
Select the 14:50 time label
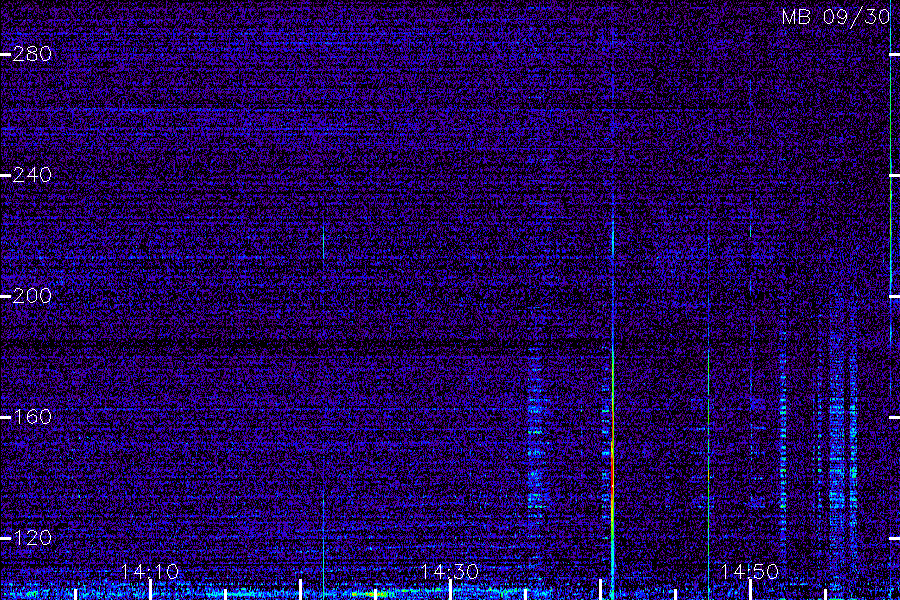pos(750,572)
